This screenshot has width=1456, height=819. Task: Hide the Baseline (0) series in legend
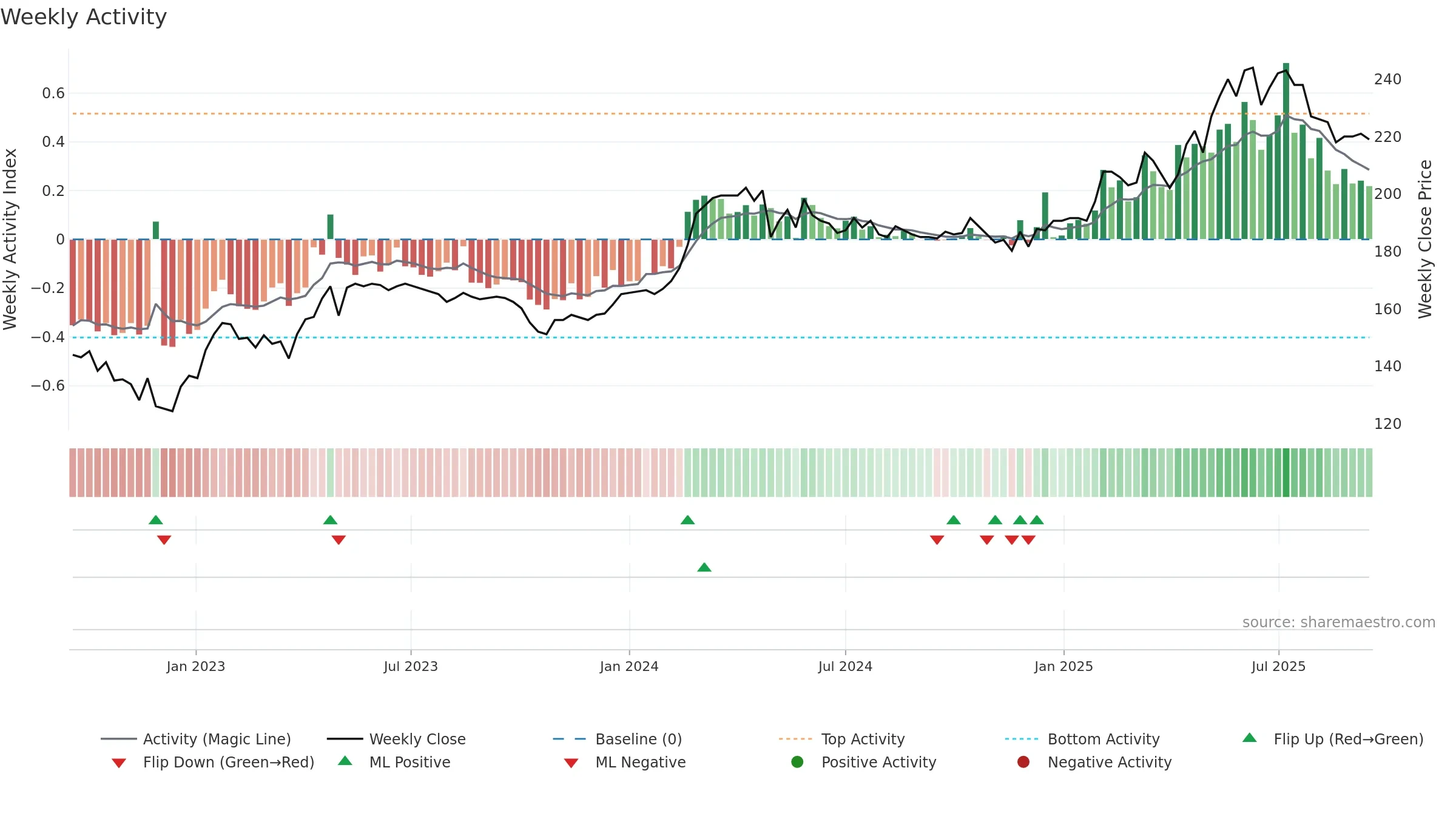point(617,739)
